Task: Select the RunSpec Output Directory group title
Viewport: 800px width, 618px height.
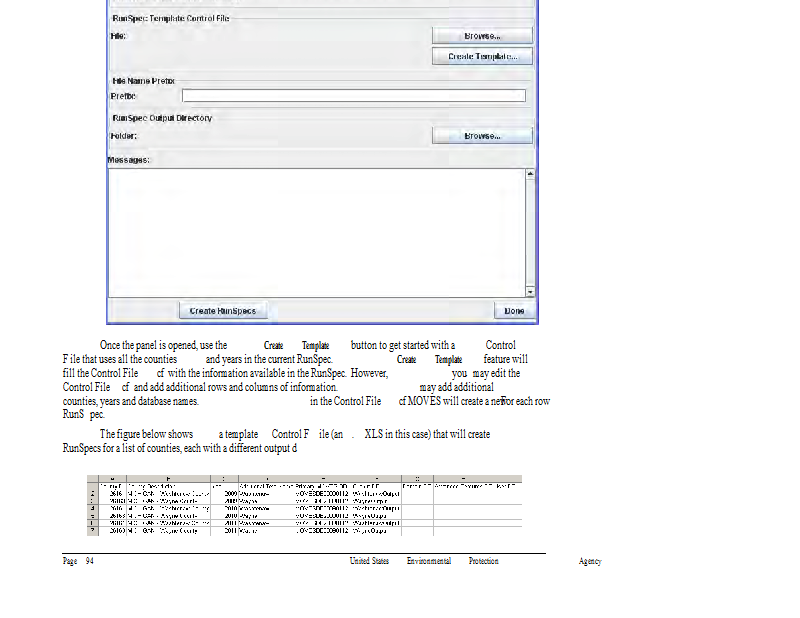Action: (x=161, y=118)
